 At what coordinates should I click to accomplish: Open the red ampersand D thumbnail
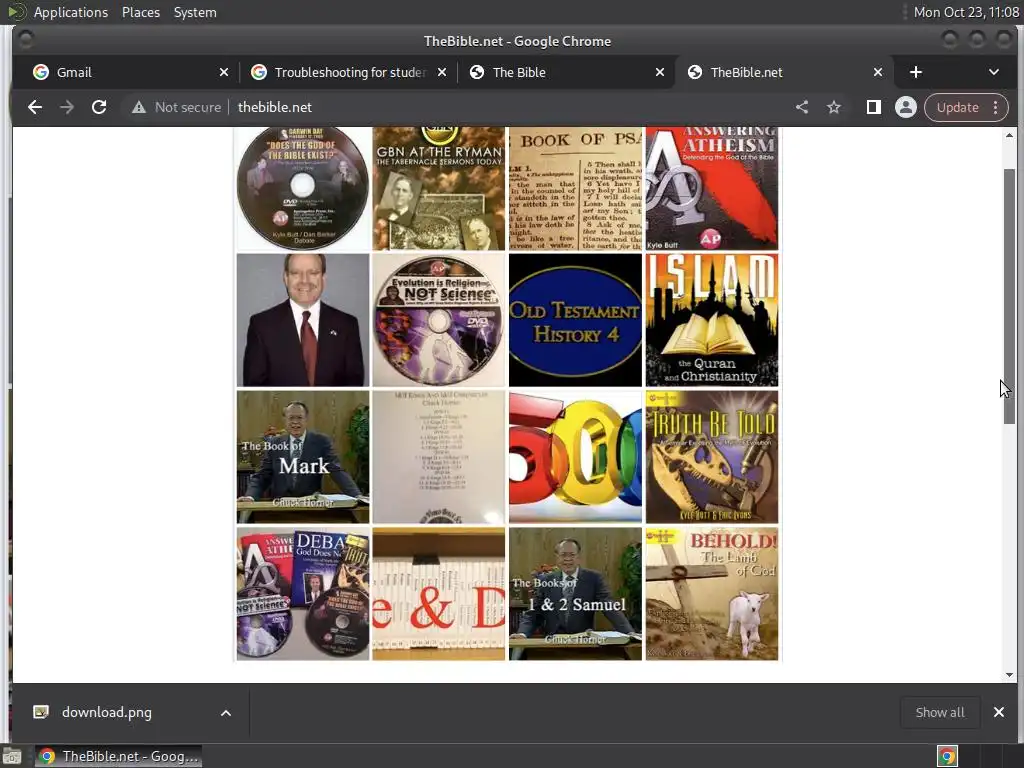pyautogui.click(x=438, y=594)
